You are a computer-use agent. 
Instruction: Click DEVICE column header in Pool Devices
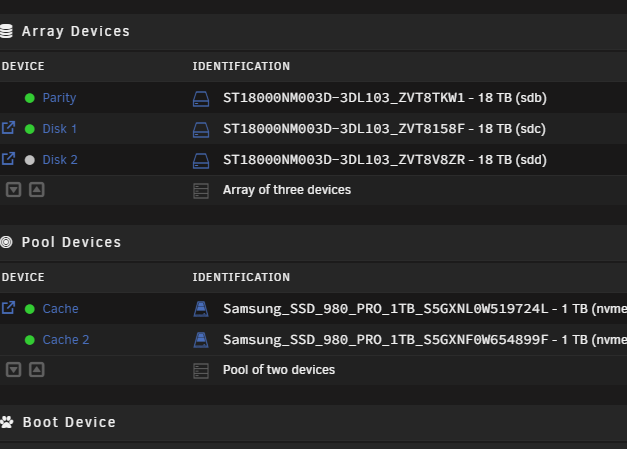[23, 277]
